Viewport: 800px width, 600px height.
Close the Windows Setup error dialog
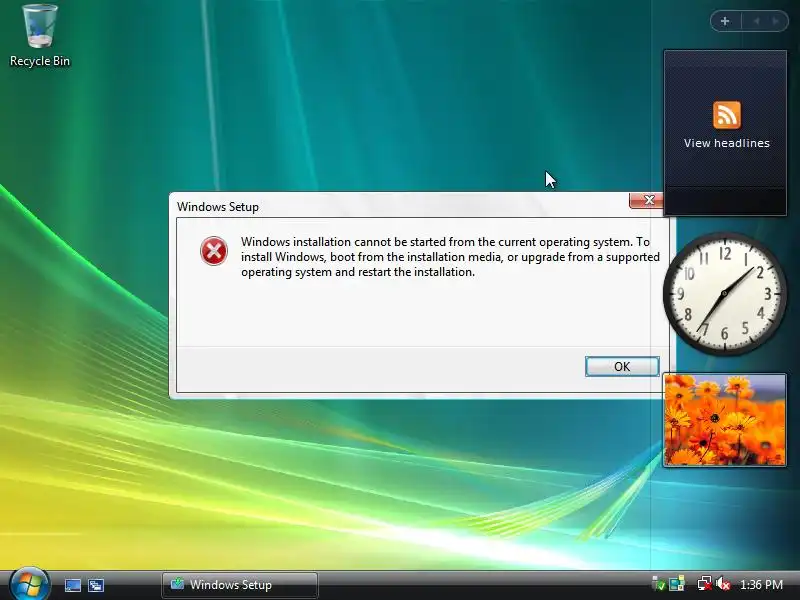646,200
